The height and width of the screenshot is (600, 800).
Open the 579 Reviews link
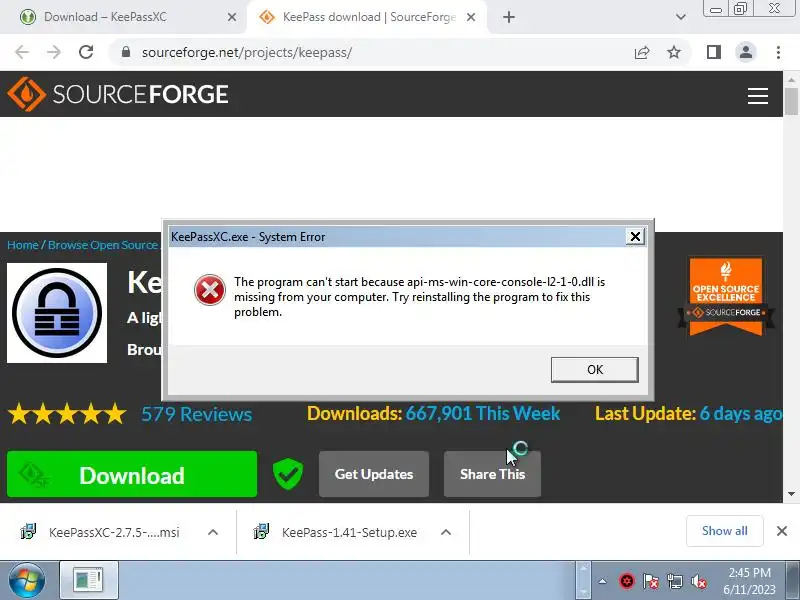pos(196,414)
